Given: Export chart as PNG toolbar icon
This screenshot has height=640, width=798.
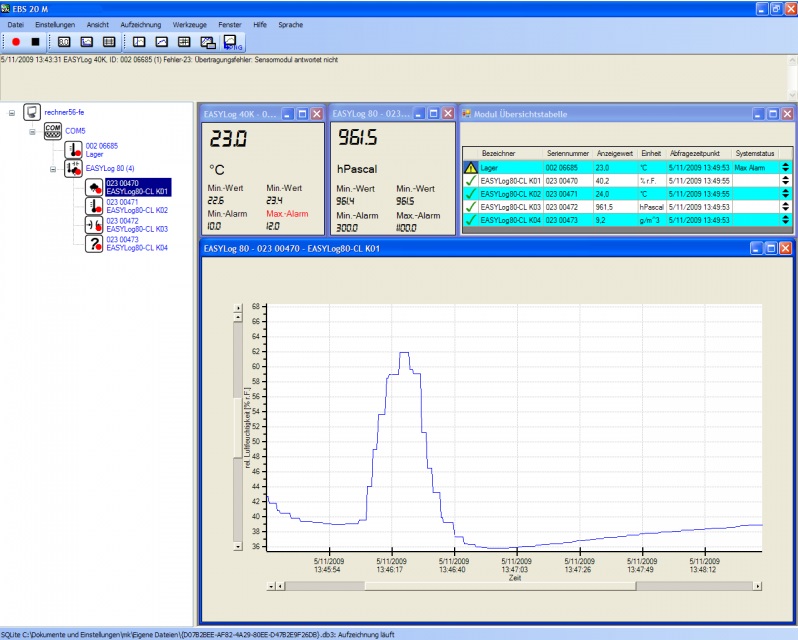Looking at the screenshot, I should [233, 43].
